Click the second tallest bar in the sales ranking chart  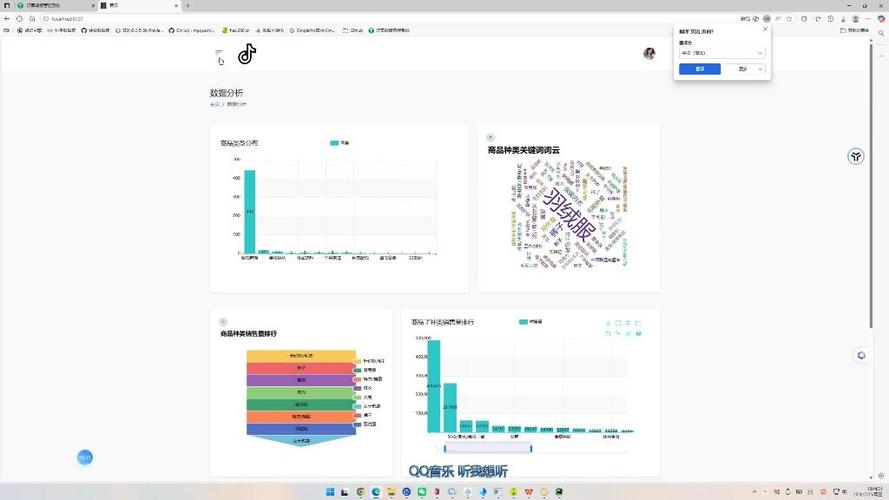point(450,408)
